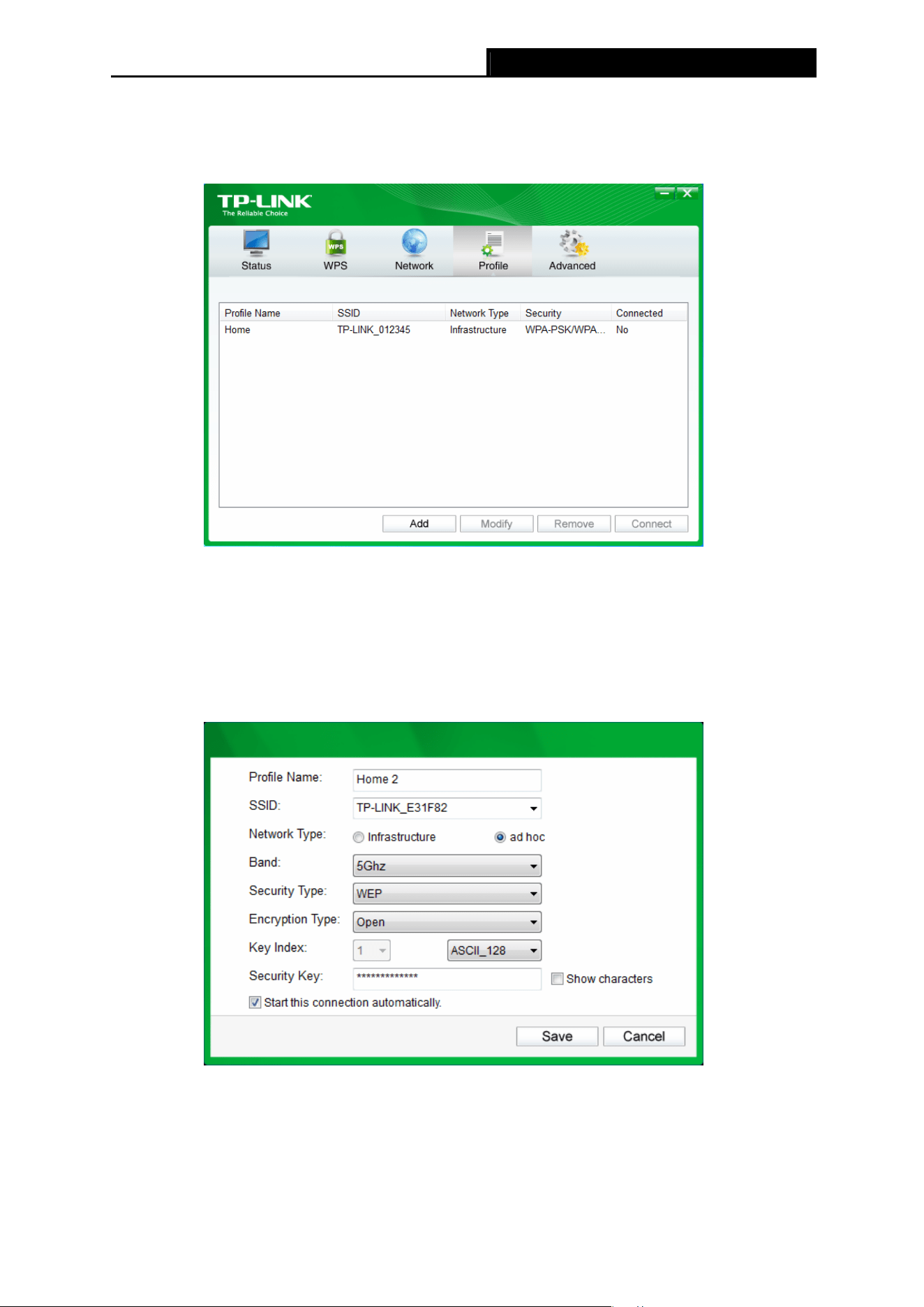Click the TP-LINK_012345 SSID cell
The width and height of the screenshot is (924, 1307).
click(374, 330)
